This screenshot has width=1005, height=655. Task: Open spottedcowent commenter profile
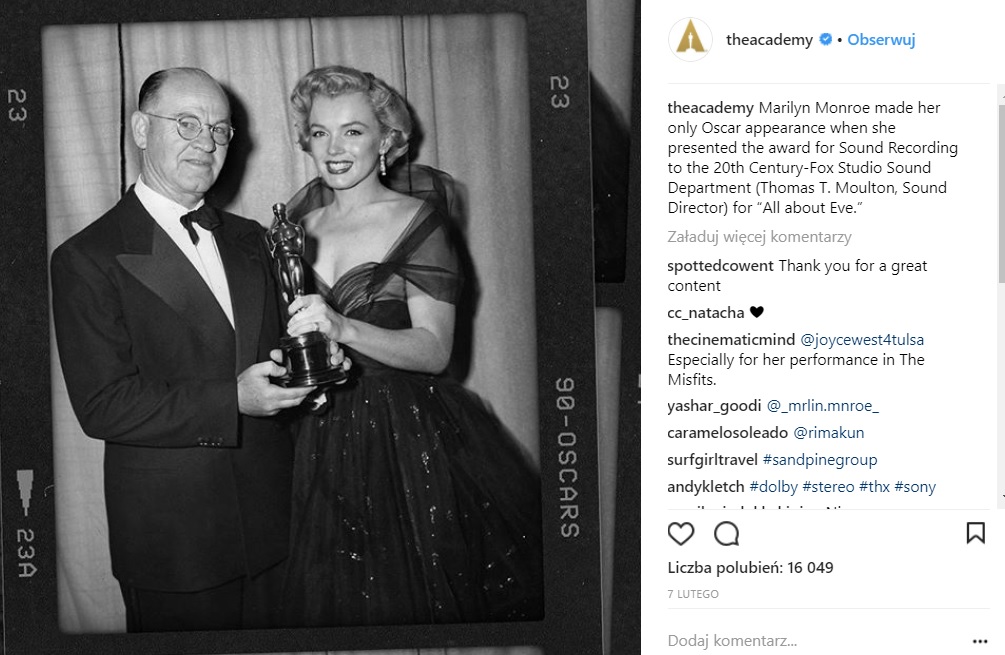pos(720,265)
